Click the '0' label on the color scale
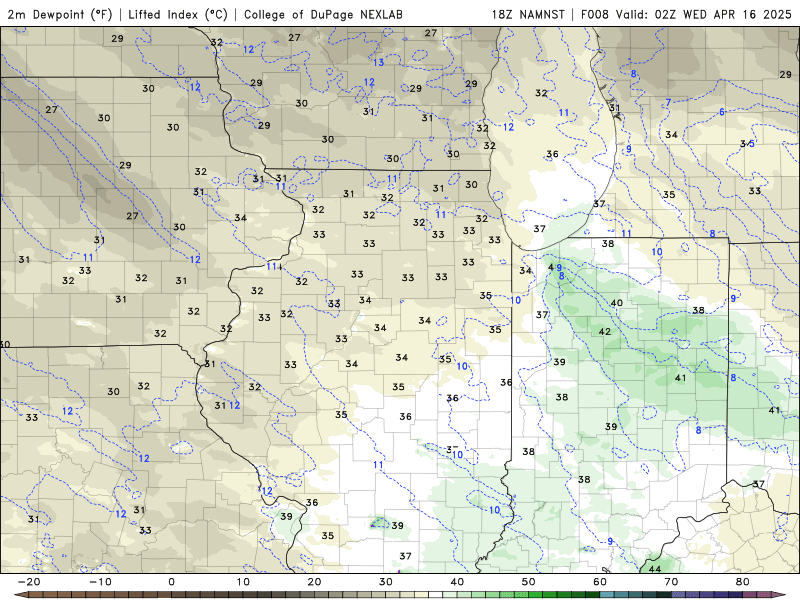The height and width of the screenshot is (600, 800). pos(171,582)
